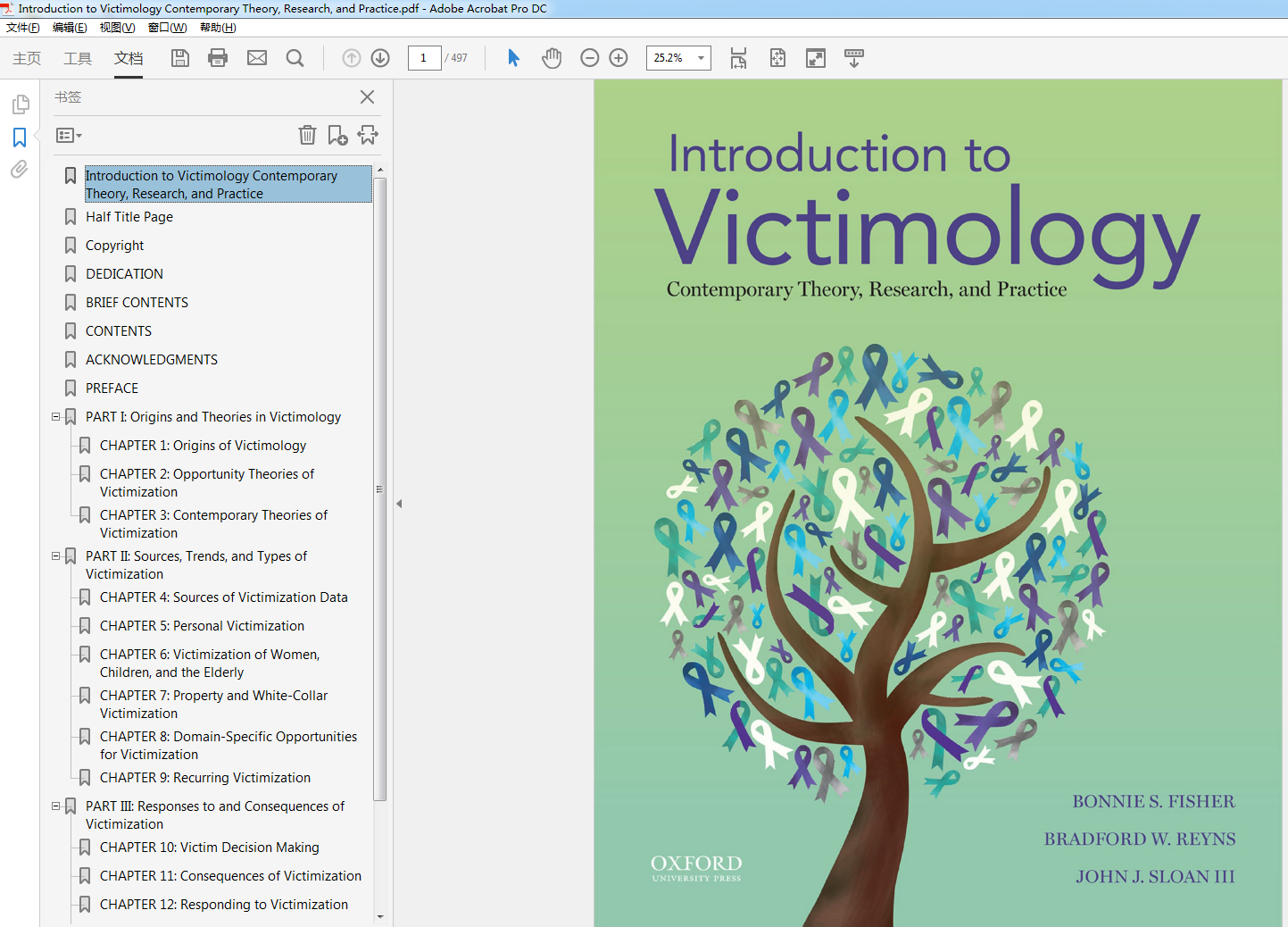Open CHAPTER 3: Contemporary Theories bookmark

point(213,524)
